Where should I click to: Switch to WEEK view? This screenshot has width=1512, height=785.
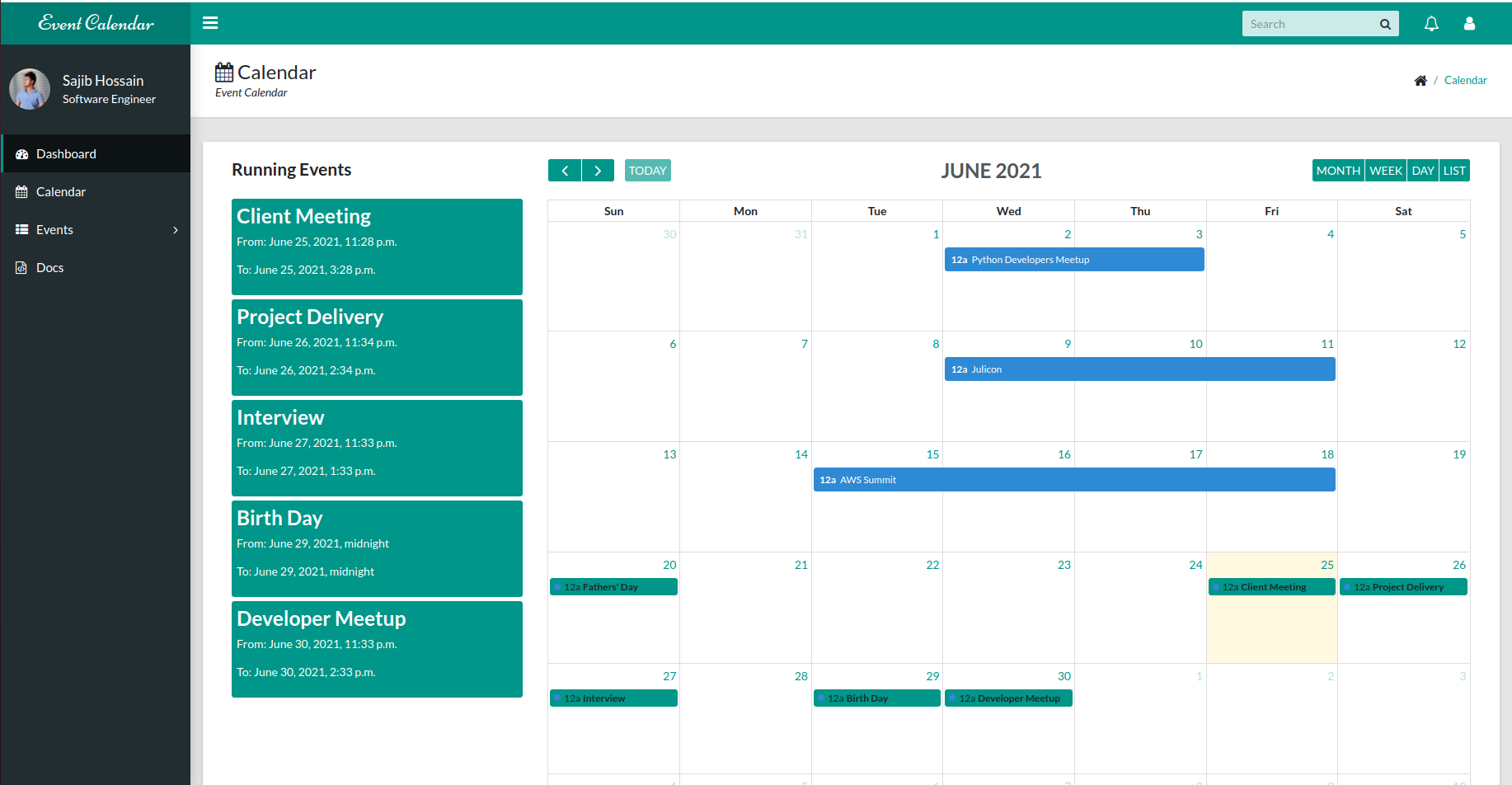point(1386,170)
